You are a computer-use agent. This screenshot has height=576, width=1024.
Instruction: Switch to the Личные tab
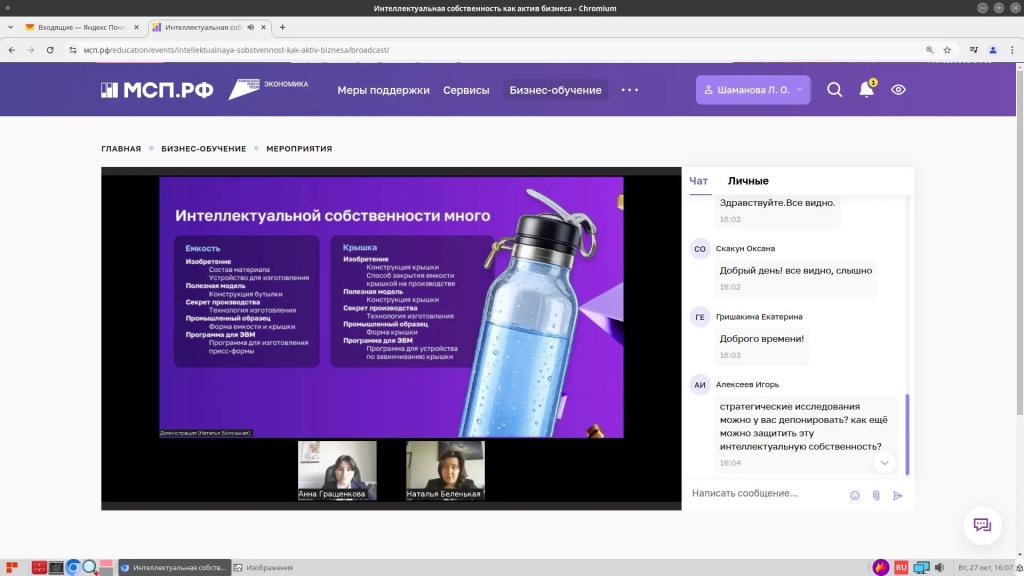[748, 181]
